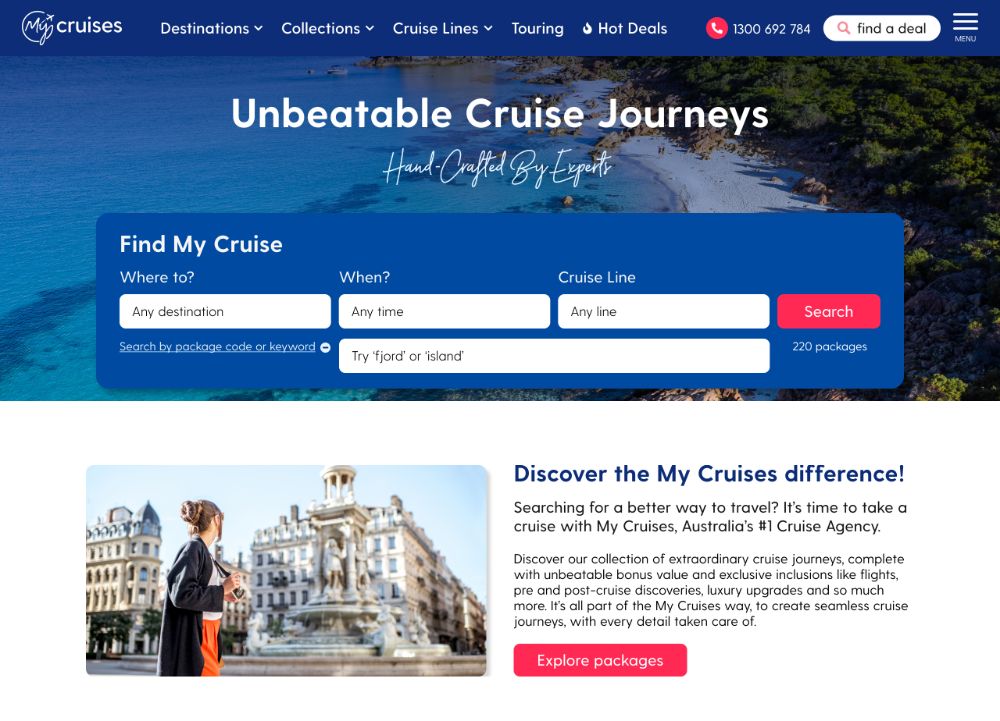Click Search by package code or keyword link
1000x721 pixels.
tap(217, 346)
